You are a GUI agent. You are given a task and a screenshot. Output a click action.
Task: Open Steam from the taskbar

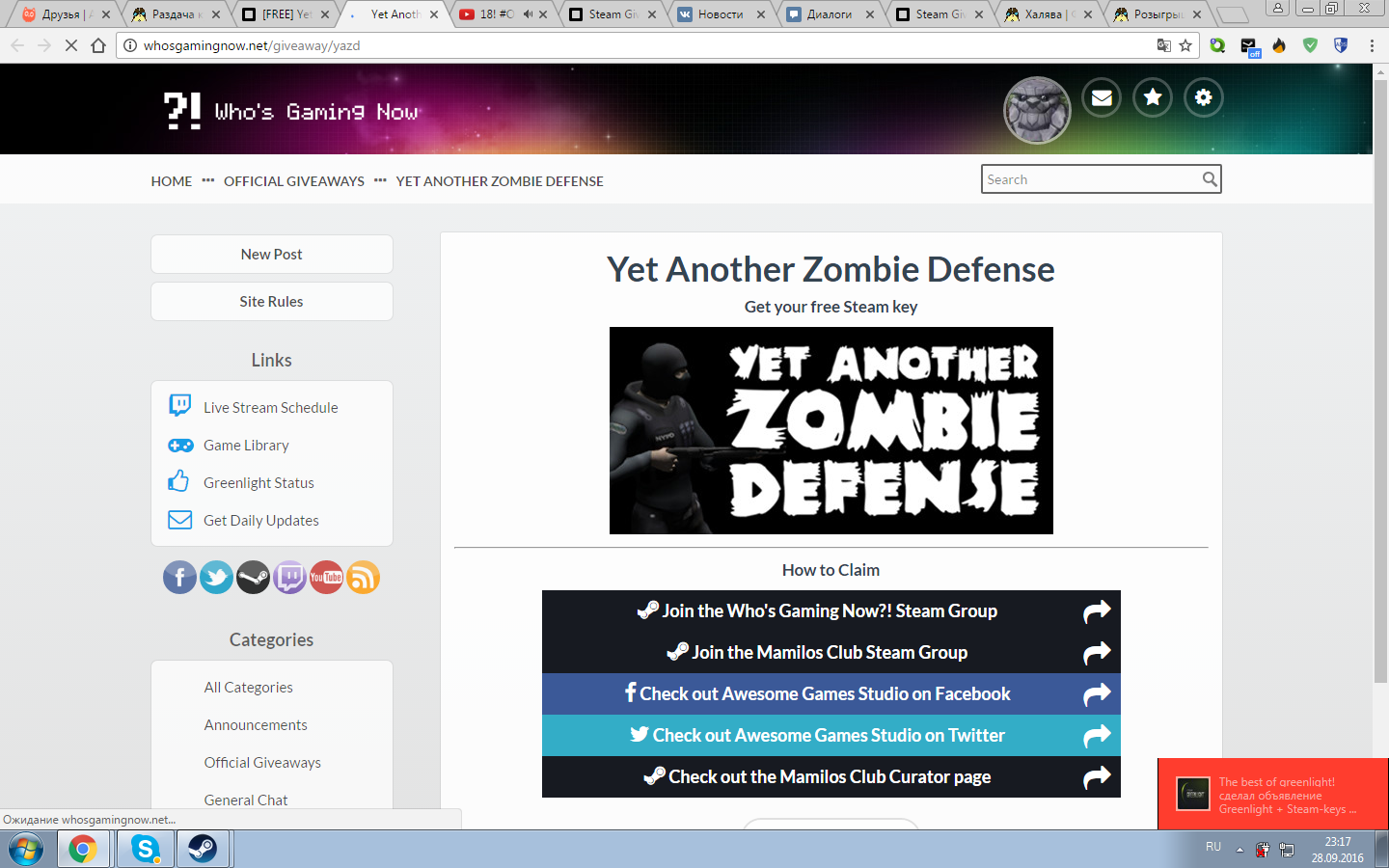click(203, 849)
